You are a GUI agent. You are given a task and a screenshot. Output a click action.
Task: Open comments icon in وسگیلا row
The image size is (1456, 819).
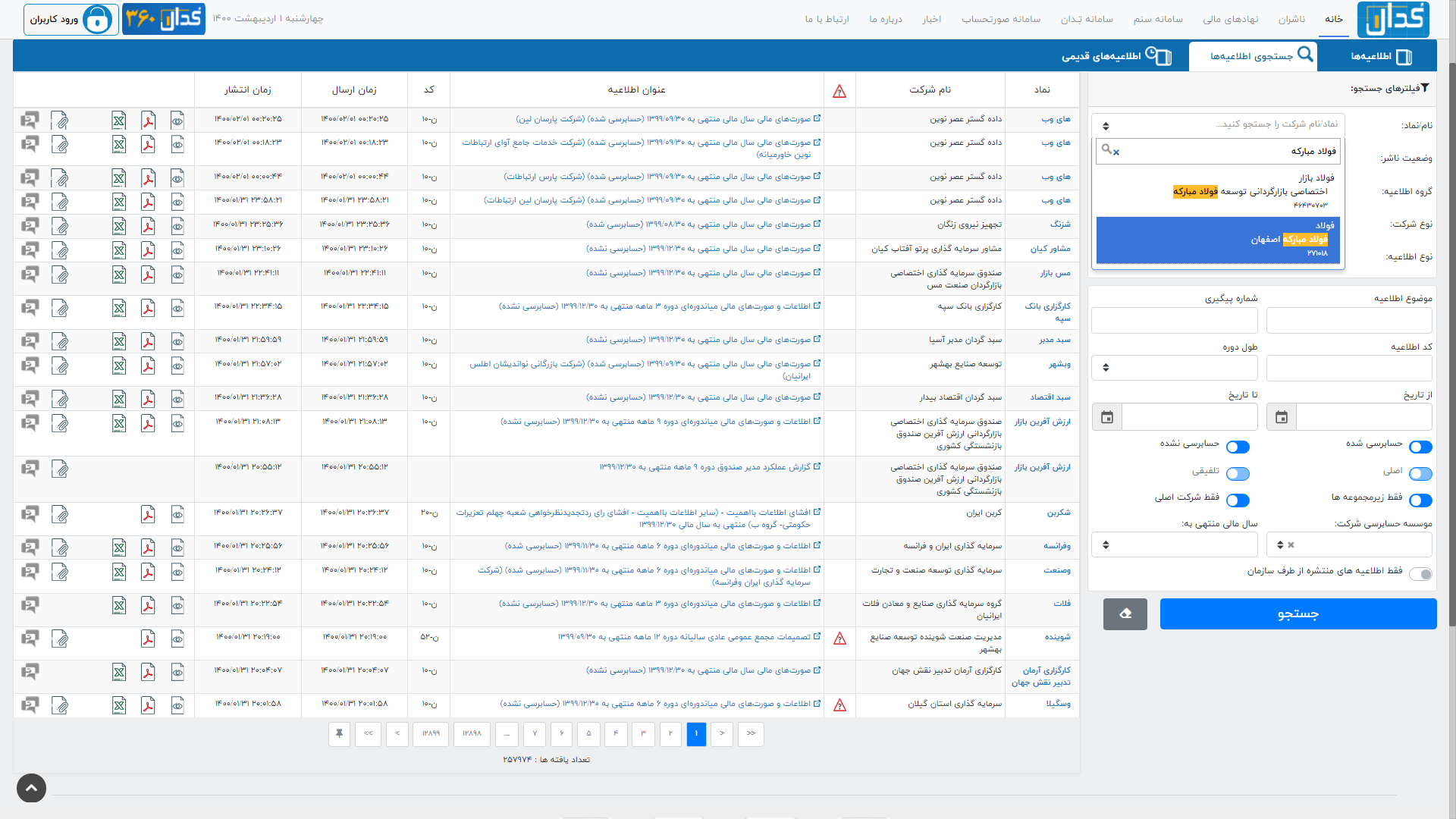[30, 704]
